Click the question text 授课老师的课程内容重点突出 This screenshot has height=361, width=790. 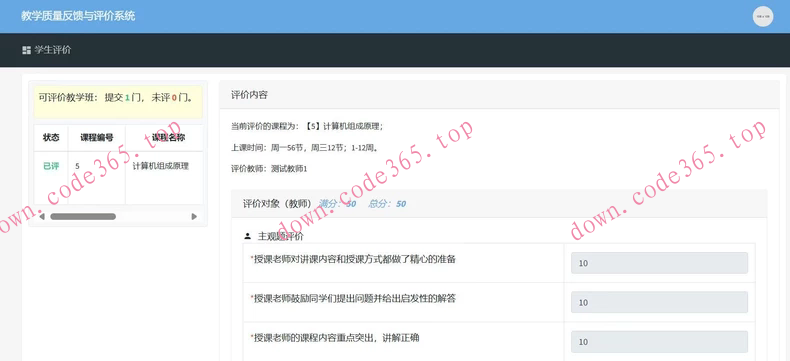(335, 338)
